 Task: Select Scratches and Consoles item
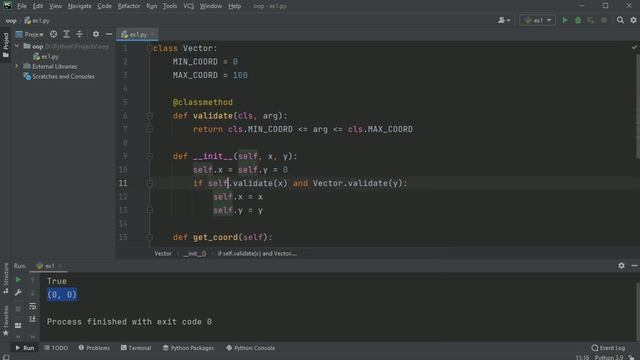coord(59,76)
